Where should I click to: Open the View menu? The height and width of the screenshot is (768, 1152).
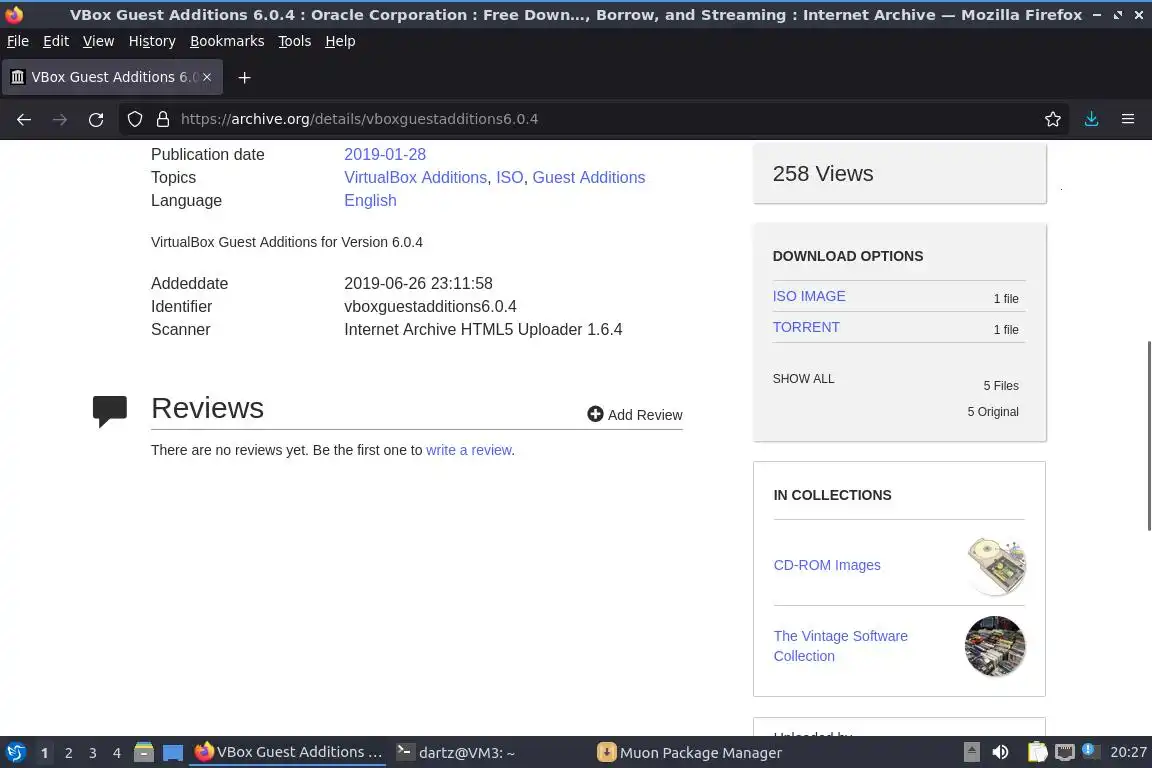(98, 41)
